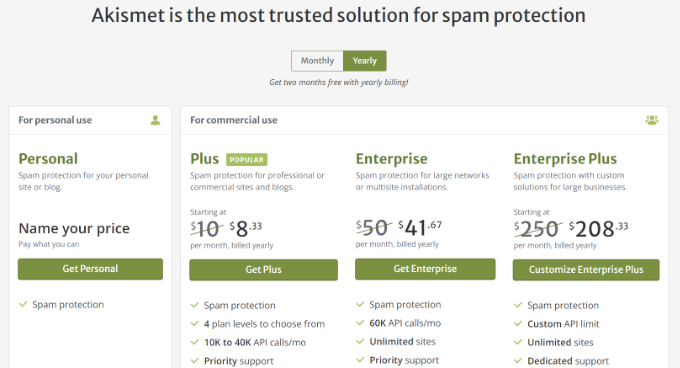680x368 pixels.
Task: Select Yearly billing option
Action: point(365,61)
